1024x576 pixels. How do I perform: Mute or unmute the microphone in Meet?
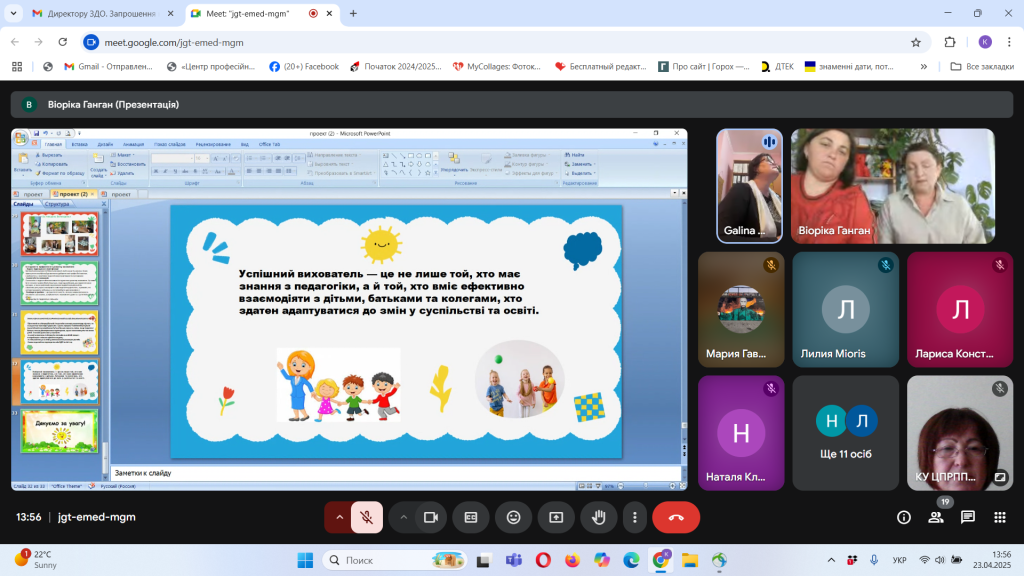tap(366, 517)
